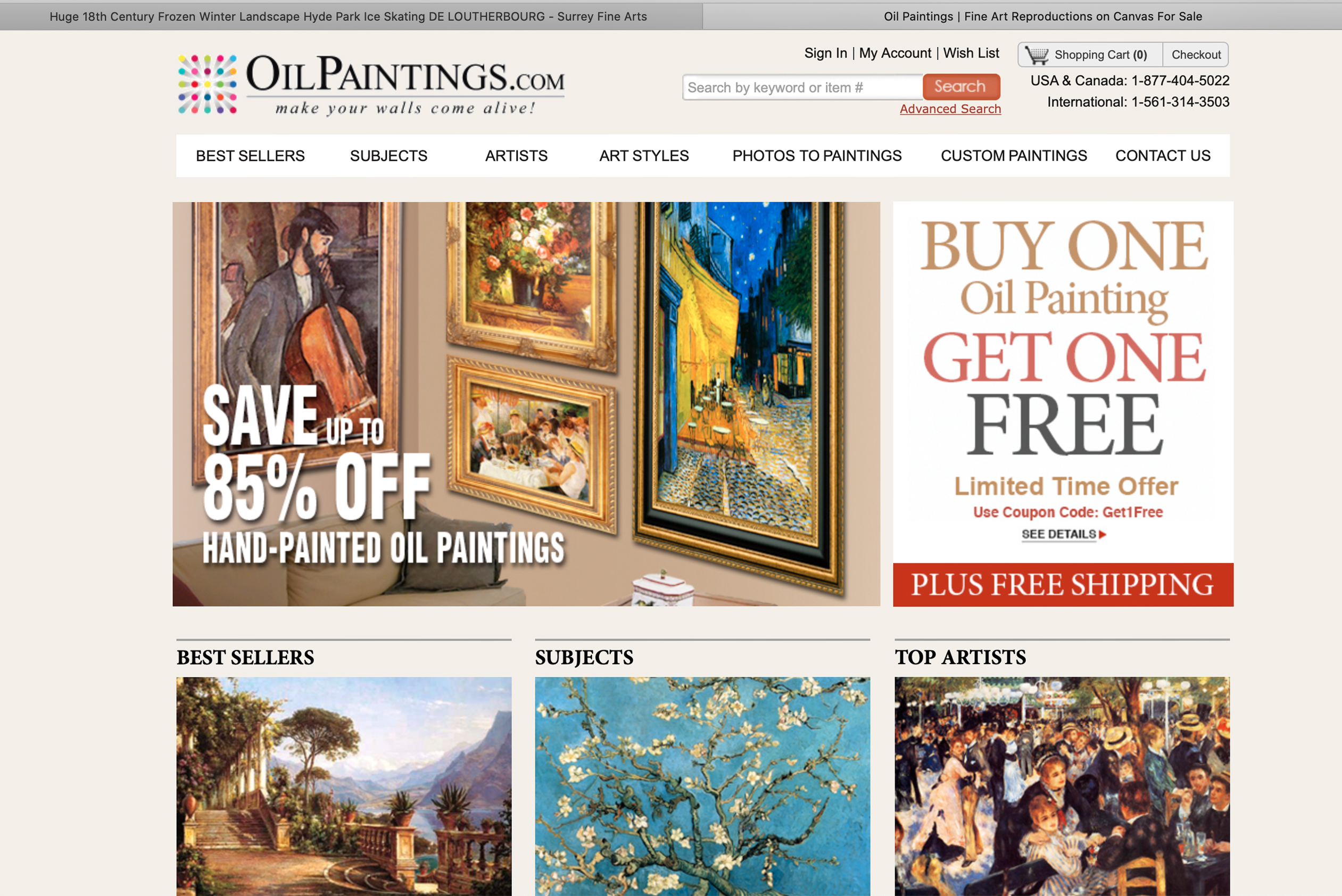
Task: Click the Plus Free Shipping banner
Action: coord(1063,585)
